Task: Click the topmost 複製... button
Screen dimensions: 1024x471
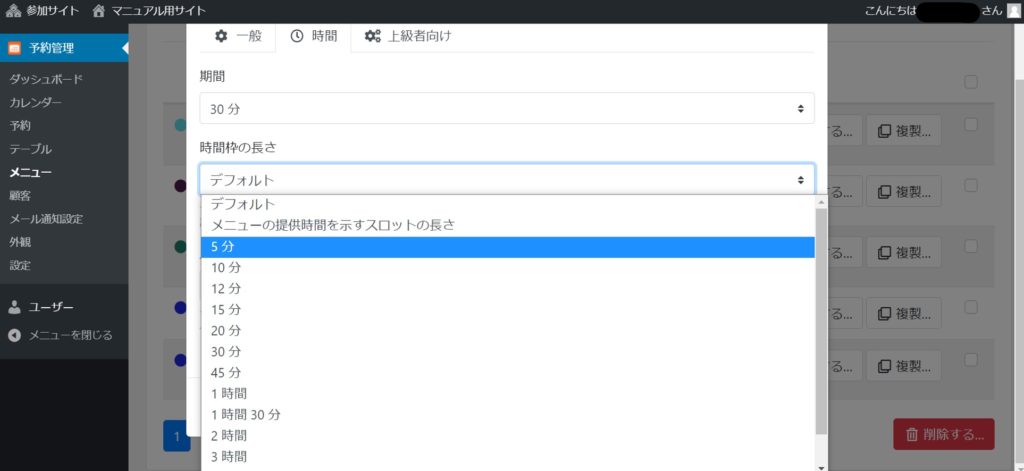Action: pyautogui.click(x=903, y=131)
